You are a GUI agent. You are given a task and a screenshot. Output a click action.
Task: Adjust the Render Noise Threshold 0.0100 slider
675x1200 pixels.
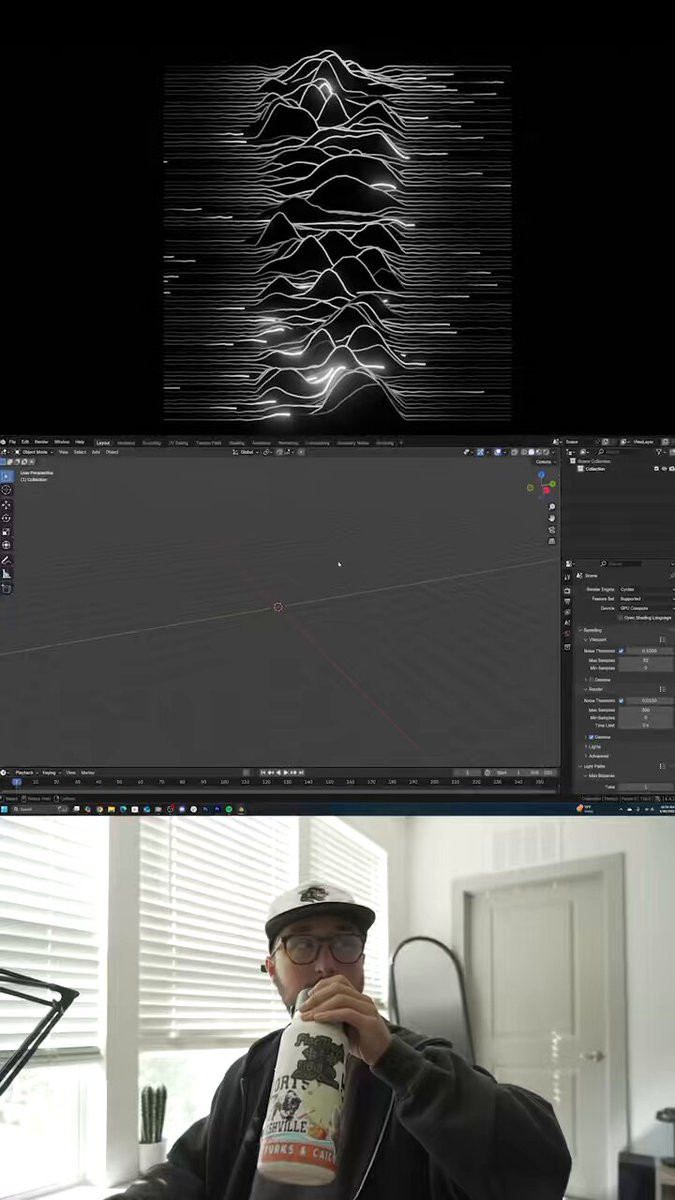click(x=649, y=701)
